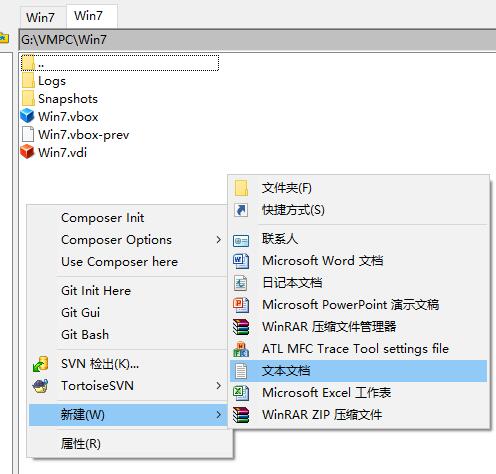
Task: Open 属性(R) properties entry
Action: pyautogui.click(x=81, y=444)
